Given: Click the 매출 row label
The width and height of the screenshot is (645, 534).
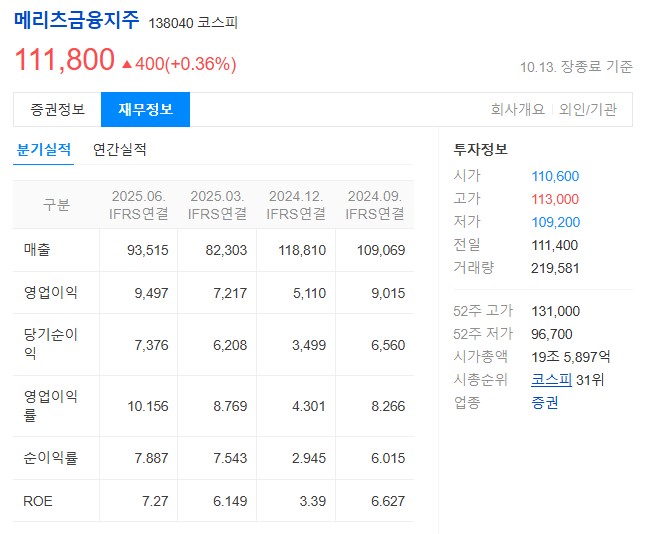Looking at the screenshot, I should [x=37, y=250].
